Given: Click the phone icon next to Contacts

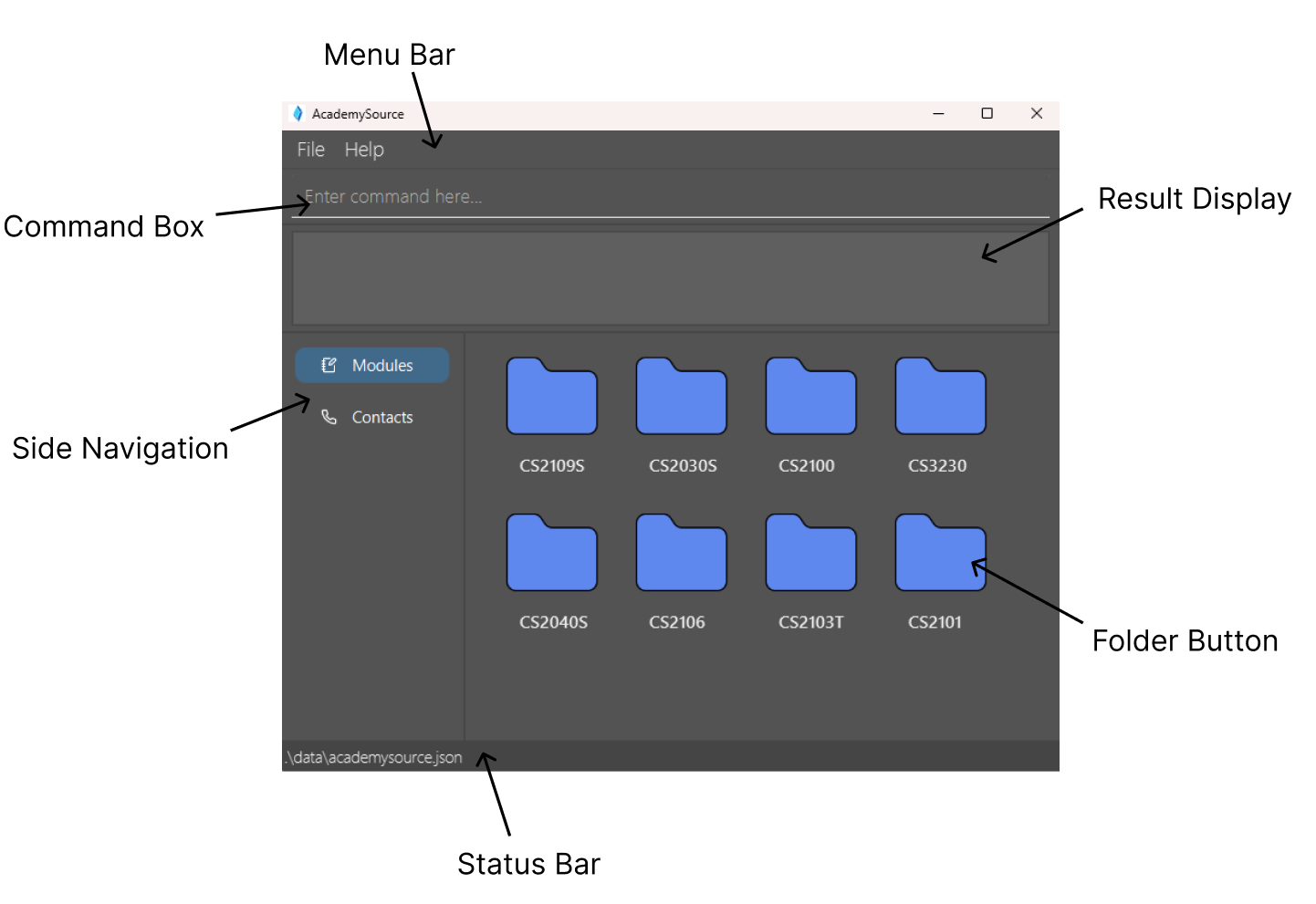Looking at the screenshot, I should (329, 417).
